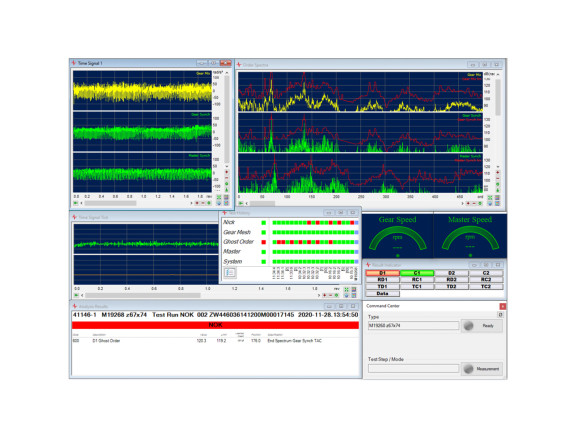
Task: Click red minus icon beside Time Signal 1 vertical axis
Action: [226, 178]
